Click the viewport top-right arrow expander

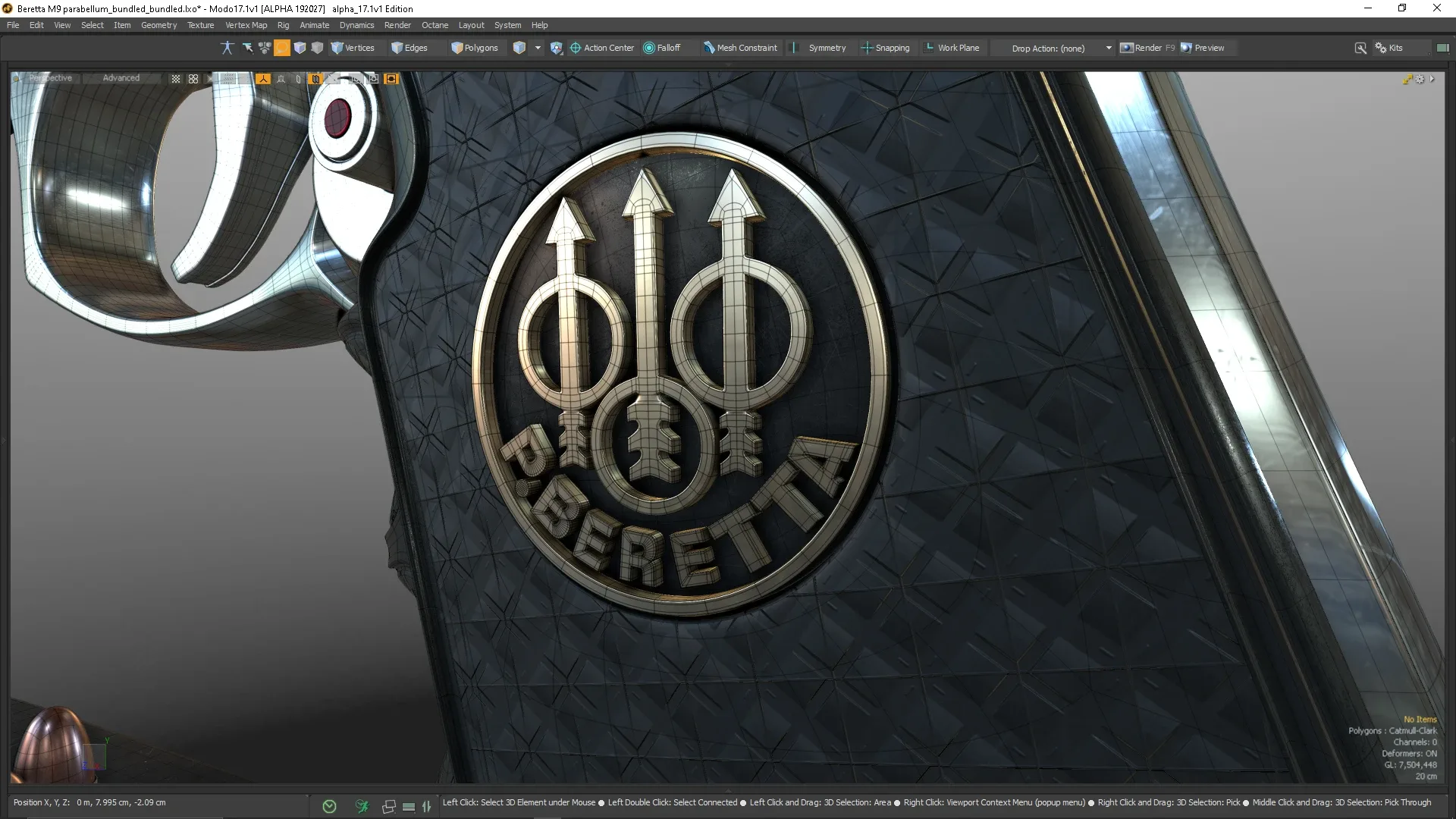1432,79
